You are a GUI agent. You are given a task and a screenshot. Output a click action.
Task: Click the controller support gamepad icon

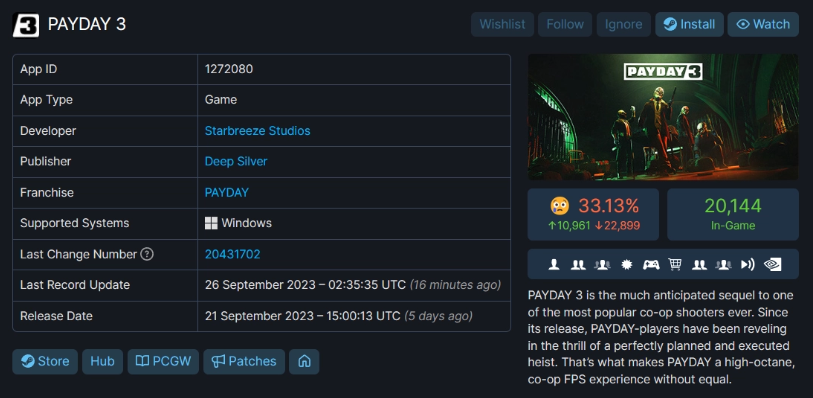point(651,265)
